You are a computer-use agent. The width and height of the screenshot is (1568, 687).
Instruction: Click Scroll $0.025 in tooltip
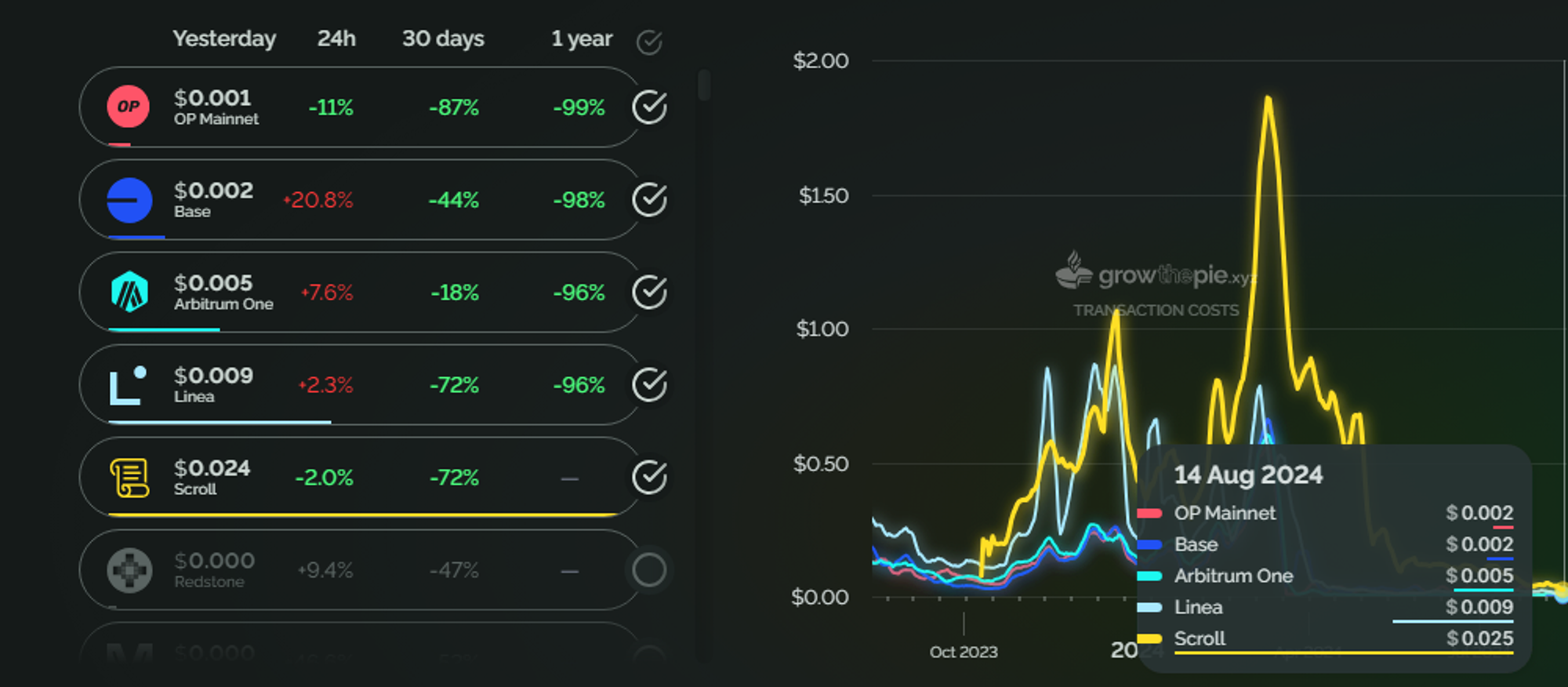(x=1480, y=639)
